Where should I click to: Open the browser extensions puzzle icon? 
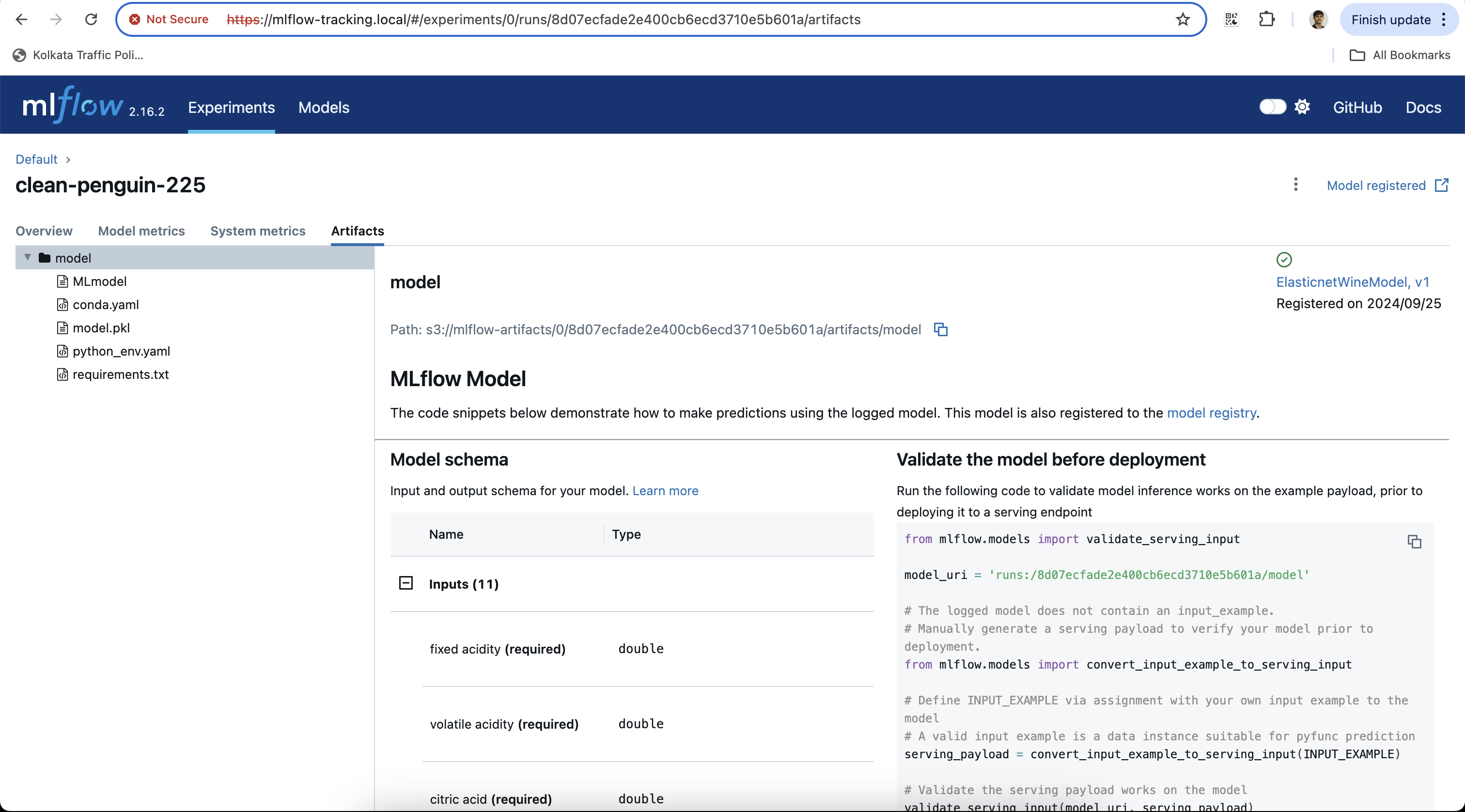point(1266,19)
